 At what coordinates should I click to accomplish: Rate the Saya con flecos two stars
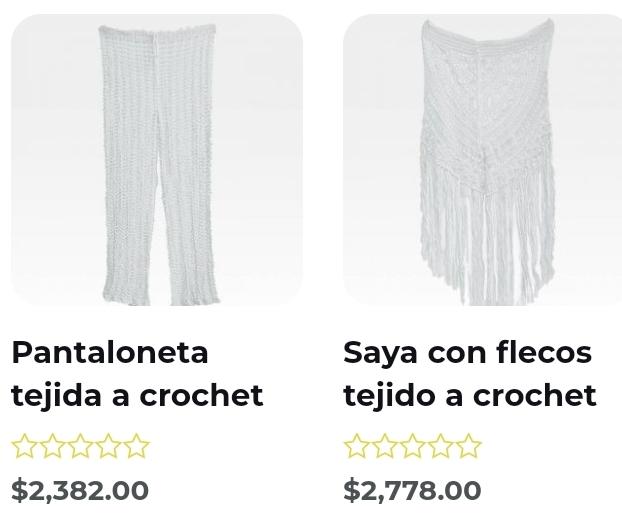pos(384,446)
